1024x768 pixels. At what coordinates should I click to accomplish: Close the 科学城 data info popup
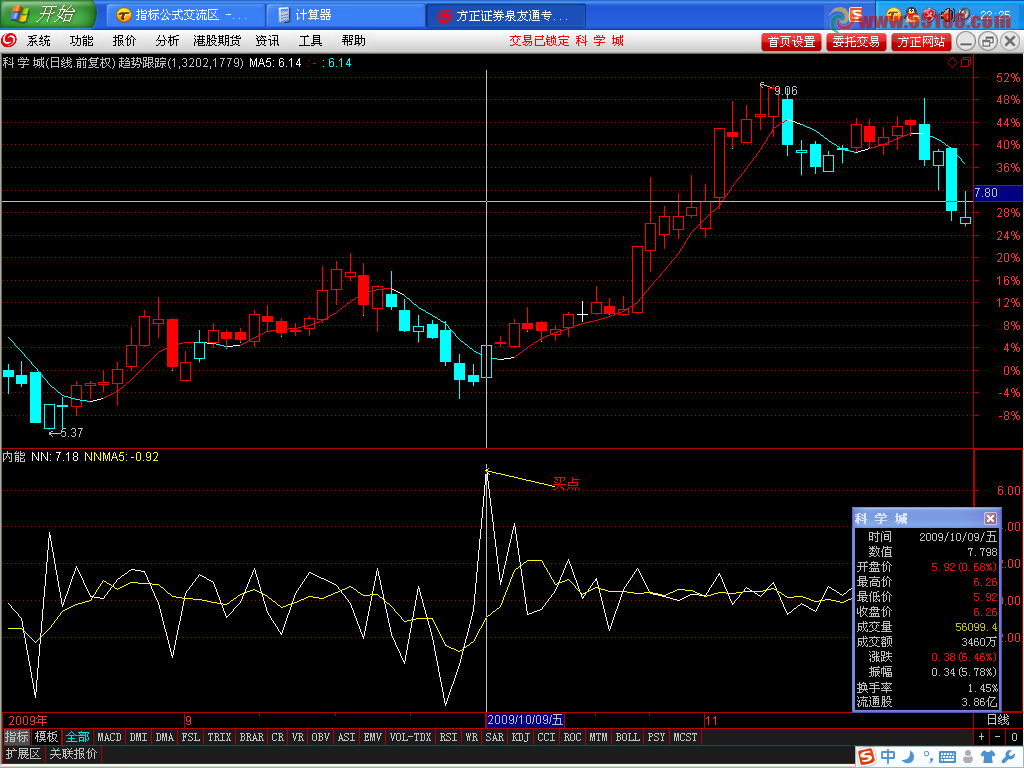click(990, 518)
